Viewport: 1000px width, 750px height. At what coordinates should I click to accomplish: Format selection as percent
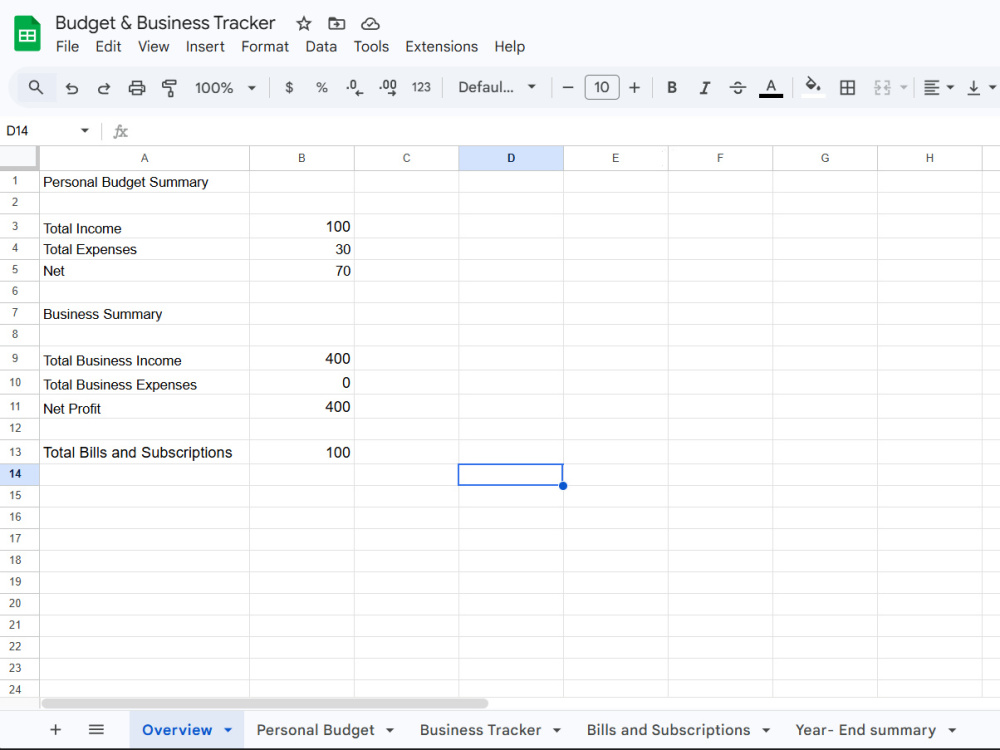pos(321,87)
